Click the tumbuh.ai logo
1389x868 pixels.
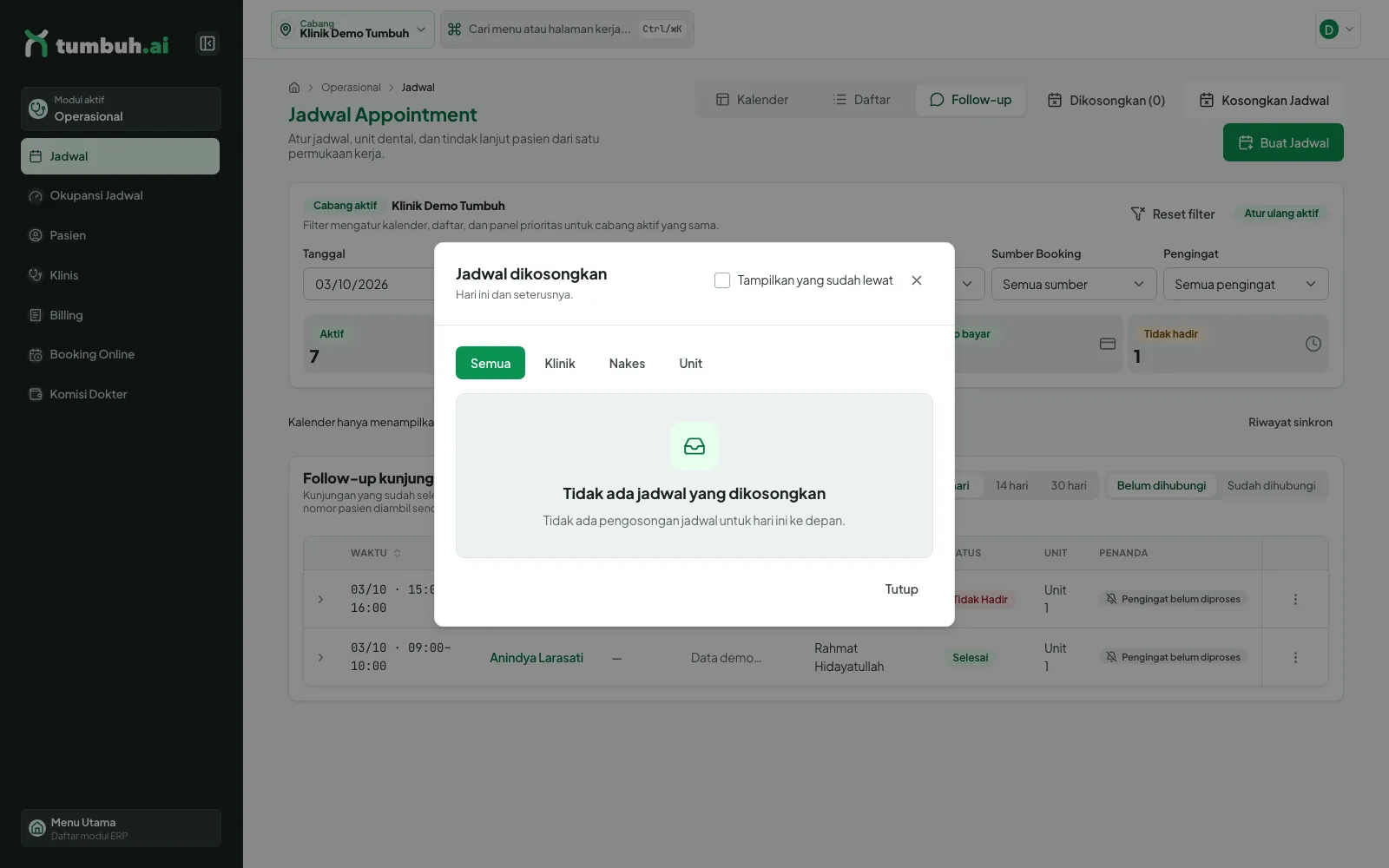click(x=96, y=44)
